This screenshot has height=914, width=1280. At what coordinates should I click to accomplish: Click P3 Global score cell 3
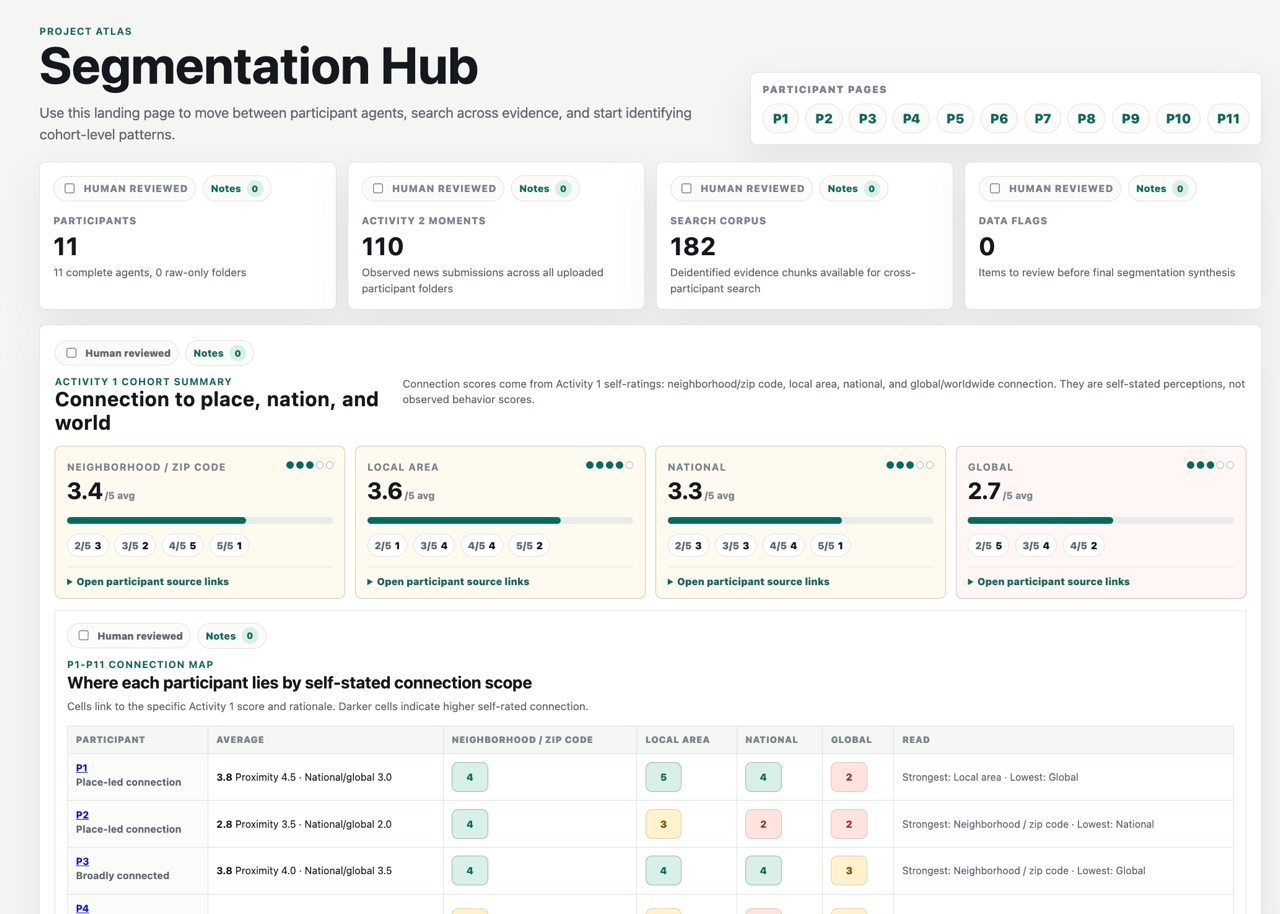849,870
